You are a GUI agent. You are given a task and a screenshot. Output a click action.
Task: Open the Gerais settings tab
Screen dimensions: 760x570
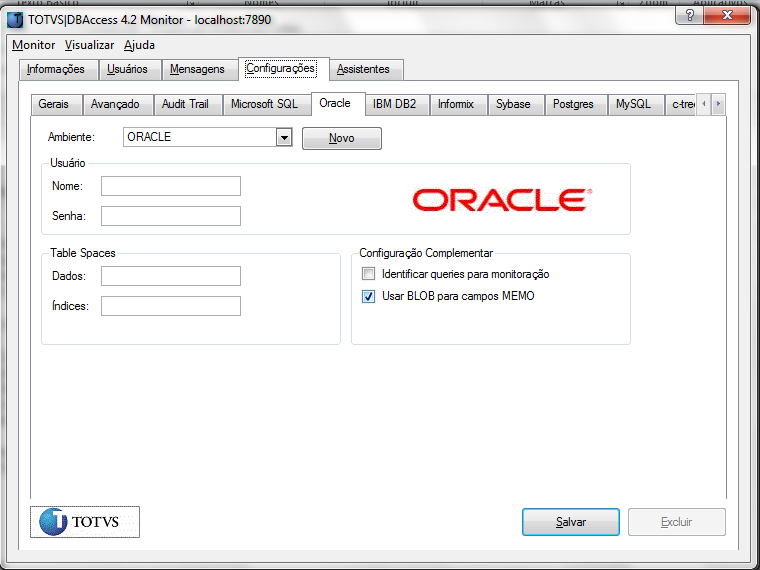tap(56, 104)
